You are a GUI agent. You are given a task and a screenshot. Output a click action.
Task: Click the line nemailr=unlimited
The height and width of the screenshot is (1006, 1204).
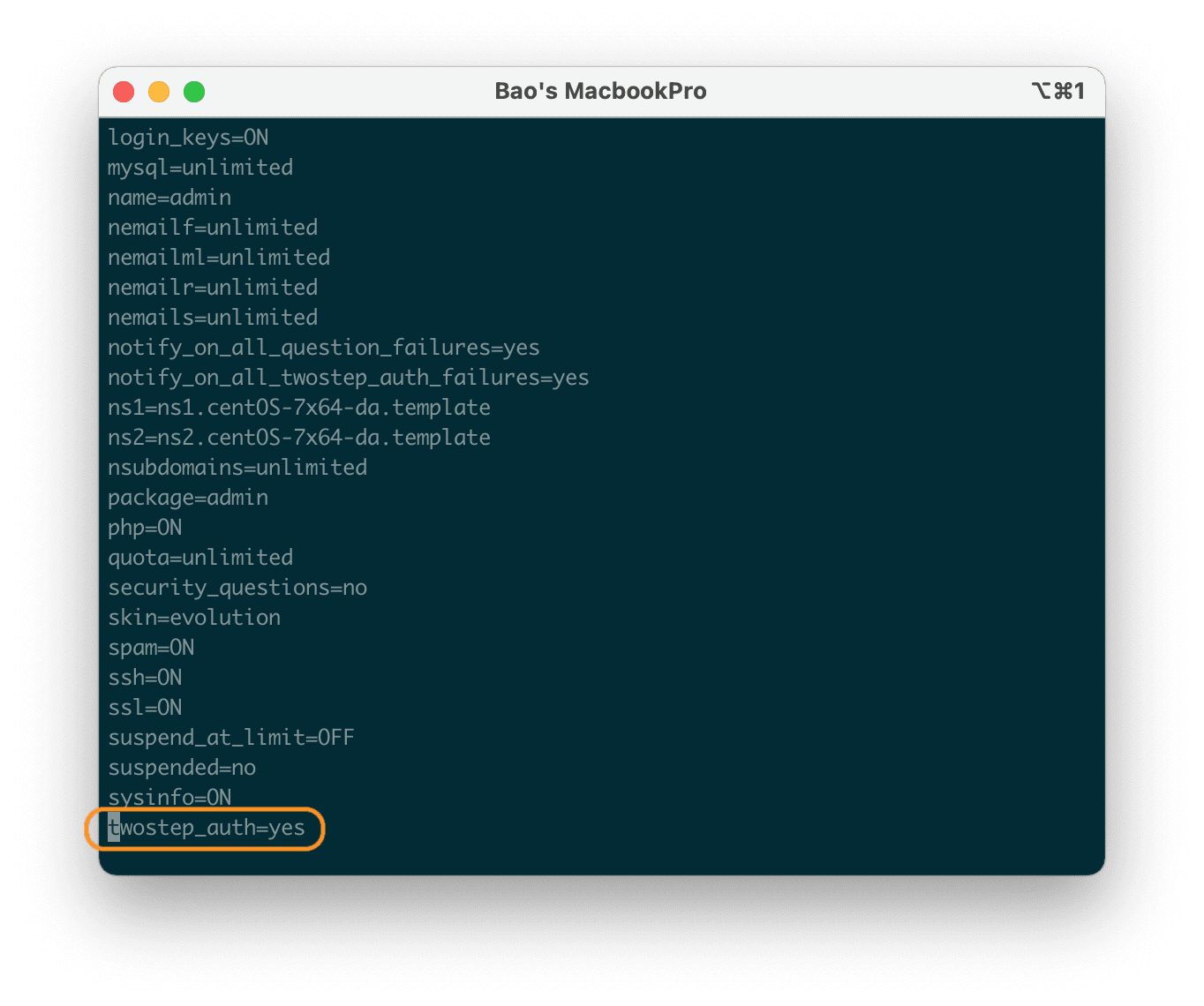pyautogui.click(x=213, y=288)
